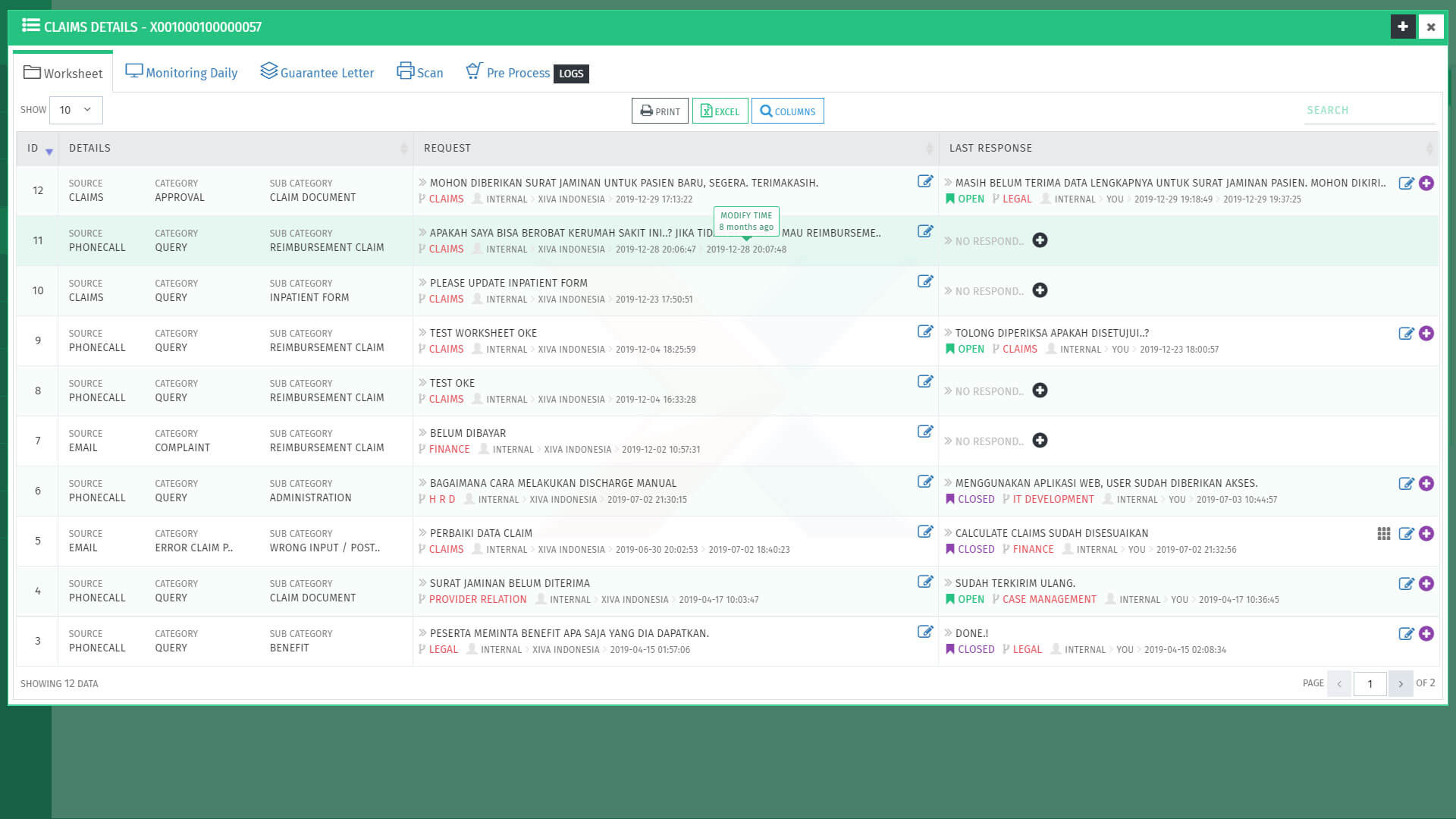Add new response in row 6
Screen dimensions: 1456x819
click(x=1426, y=484)
